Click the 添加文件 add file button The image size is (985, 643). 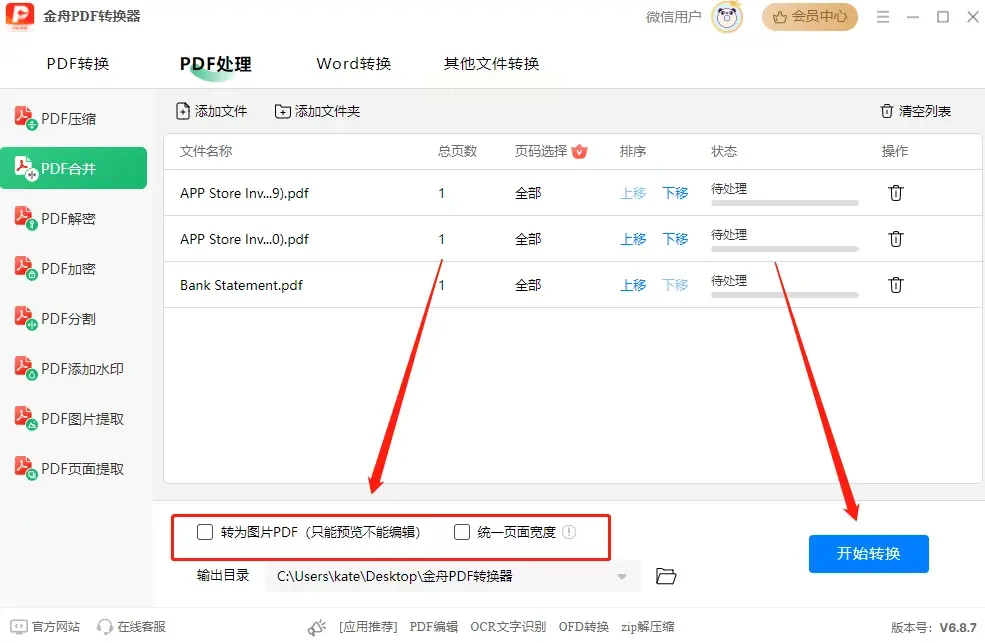[x=211, y=111]
